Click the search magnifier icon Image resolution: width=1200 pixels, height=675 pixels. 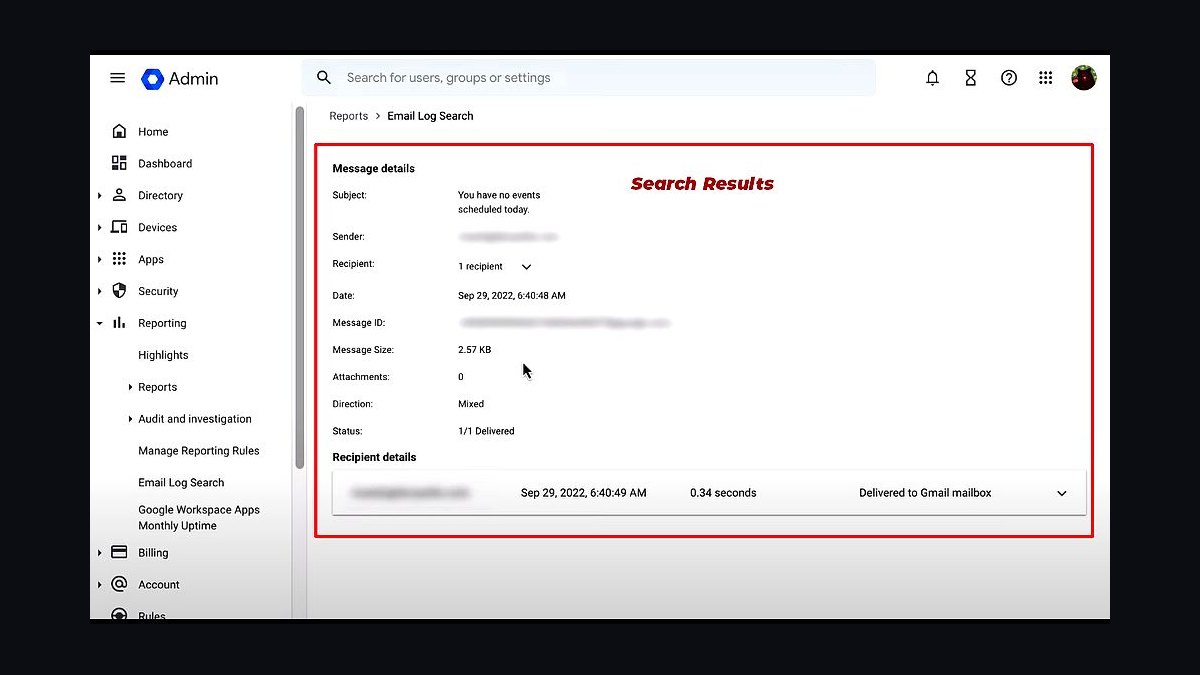click(323, 77)
